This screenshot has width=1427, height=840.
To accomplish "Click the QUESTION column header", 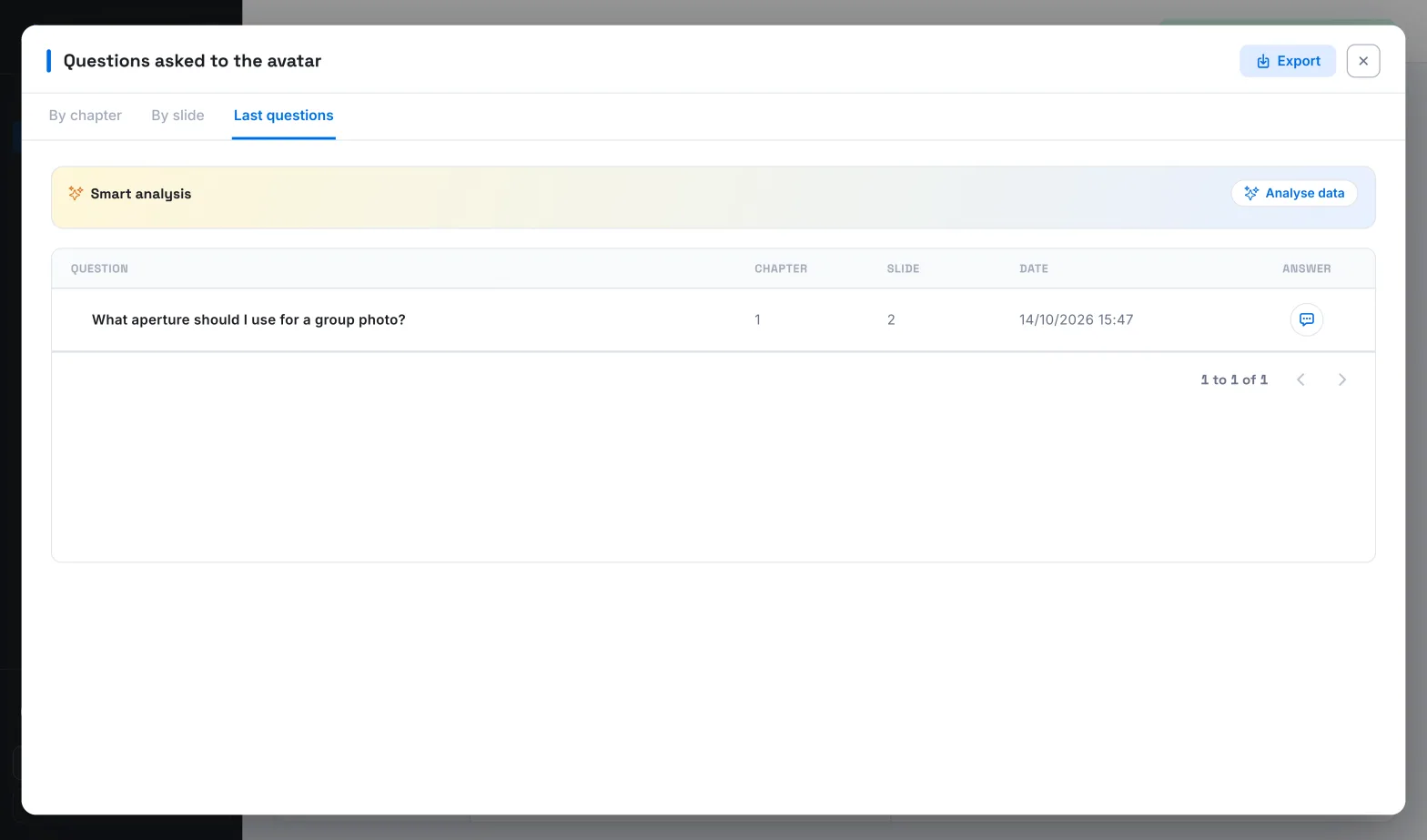I will [x=99, y=268].
